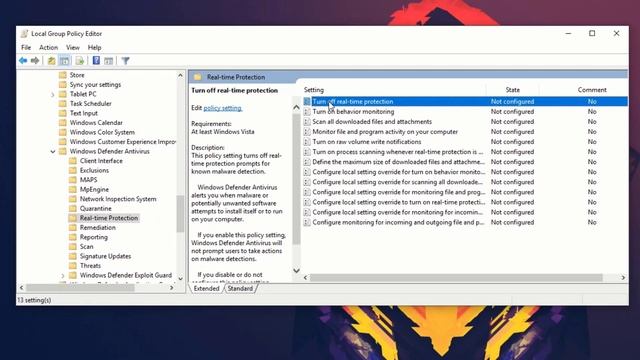This screenshot has height=360, width=640.
Task: Click the Filter funnel toolbar icon
Action: [125, 61]
